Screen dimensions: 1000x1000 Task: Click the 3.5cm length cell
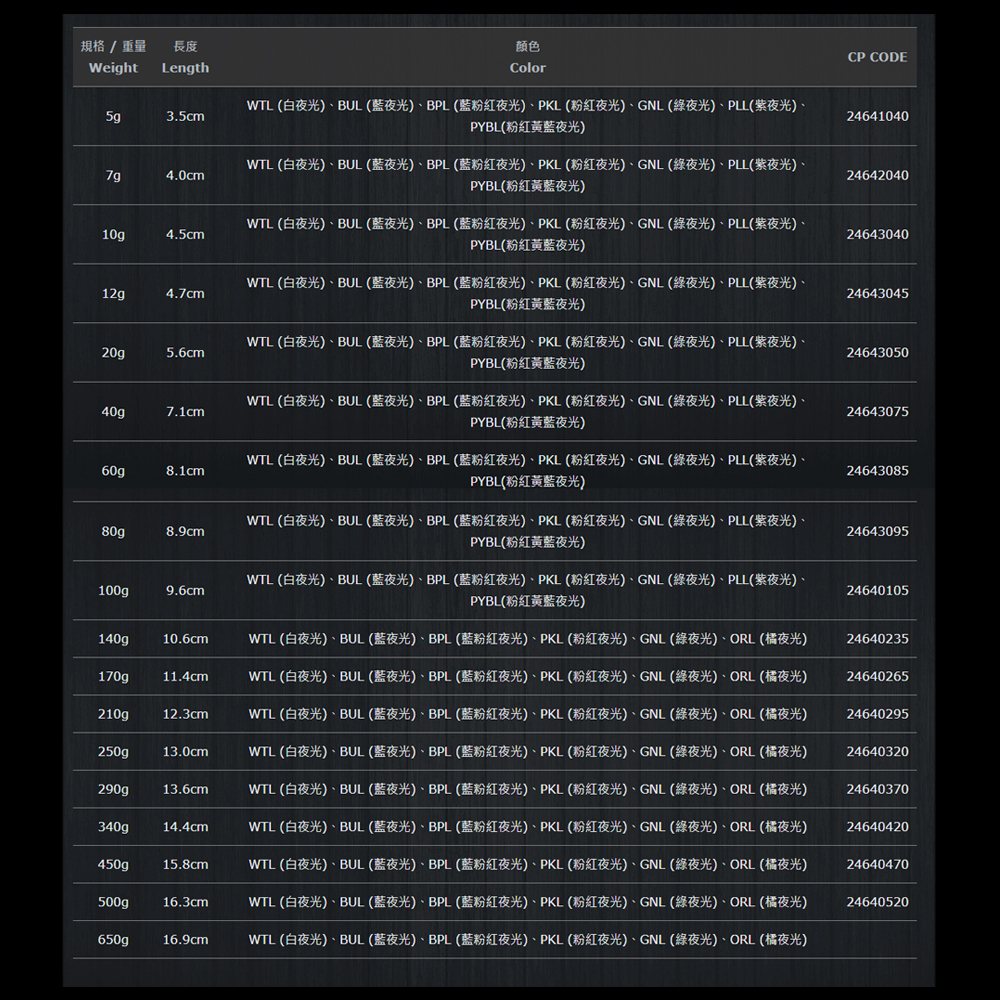tap(185, 116)
